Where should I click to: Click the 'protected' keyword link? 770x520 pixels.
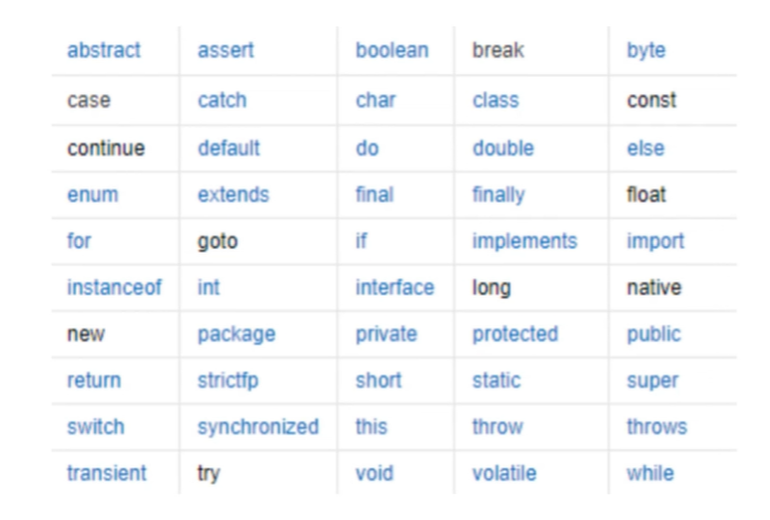(515, 334)
